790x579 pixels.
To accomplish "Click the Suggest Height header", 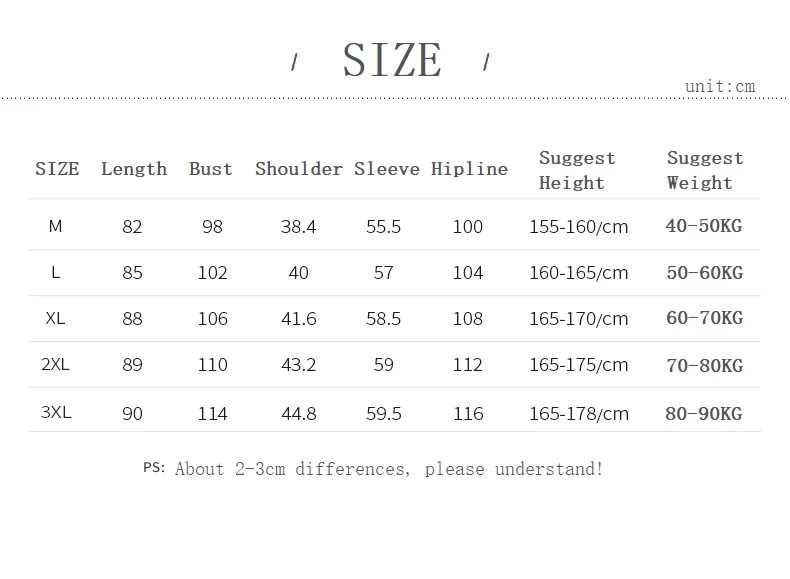I will pyautogui.click(x=577, y=170).
